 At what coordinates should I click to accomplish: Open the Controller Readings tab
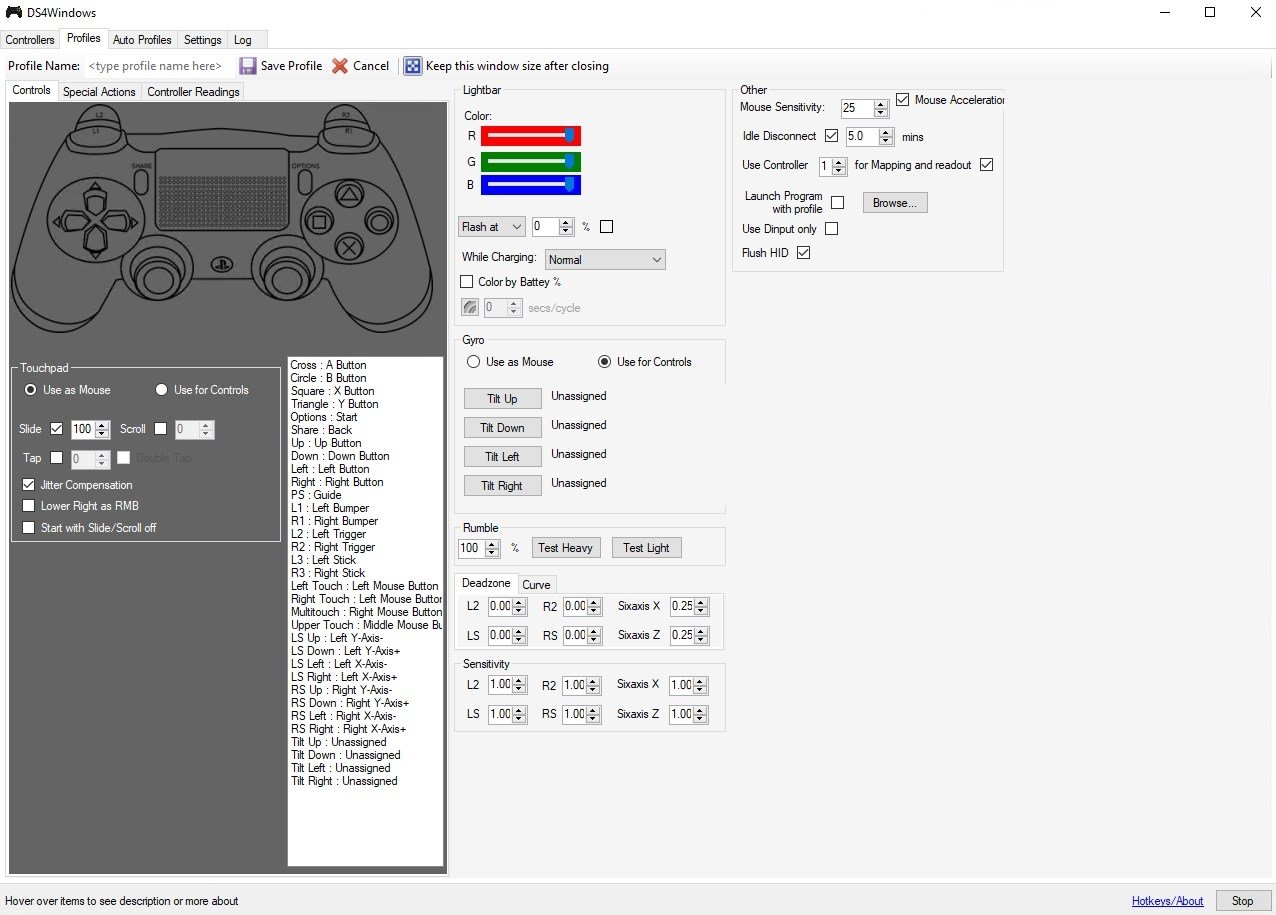193,92
